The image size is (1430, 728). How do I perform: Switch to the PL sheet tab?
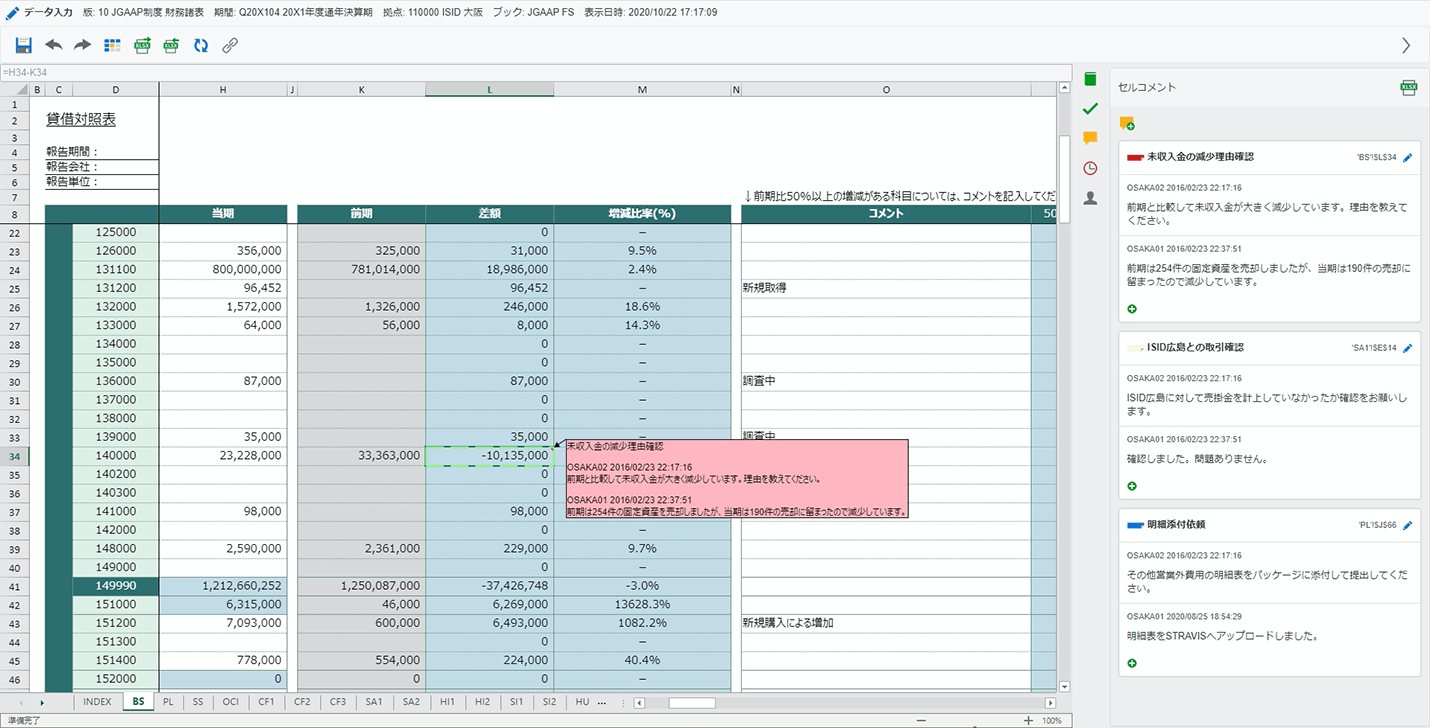pyautogui.click(x=168, y=702)
